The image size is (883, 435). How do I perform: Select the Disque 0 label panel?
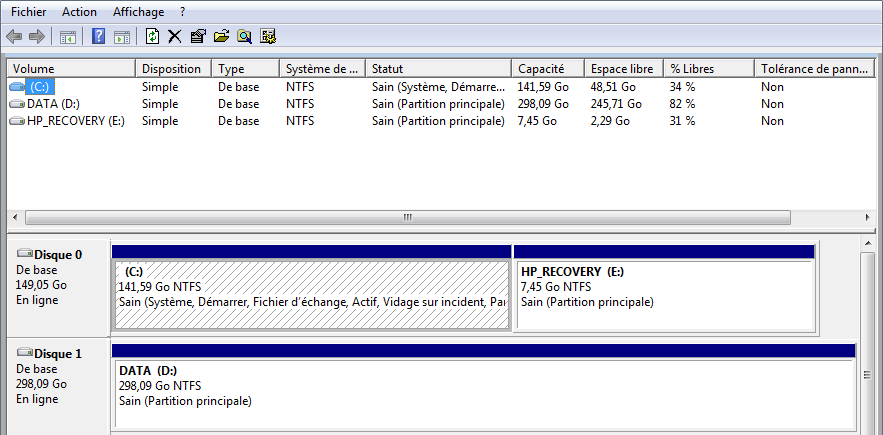click(x=57, y=288)
